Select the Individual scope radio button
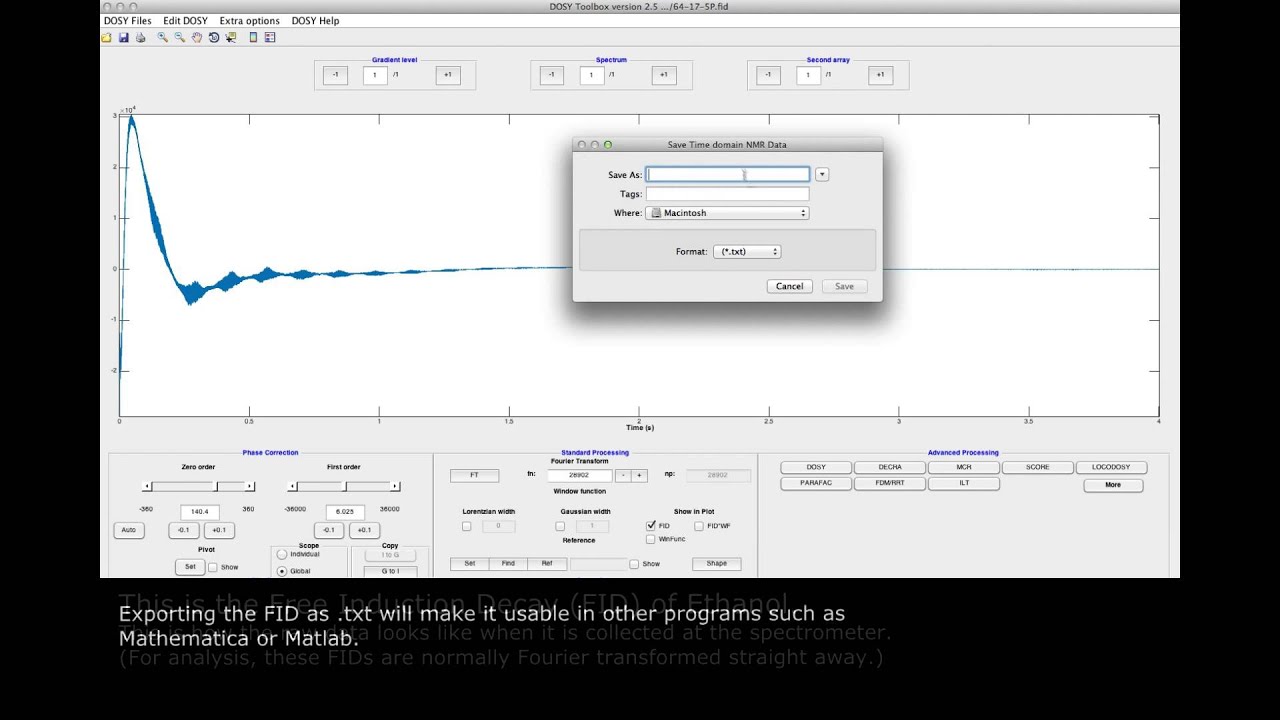Screen dimensions: 1280x720 (x=282, y=554)
